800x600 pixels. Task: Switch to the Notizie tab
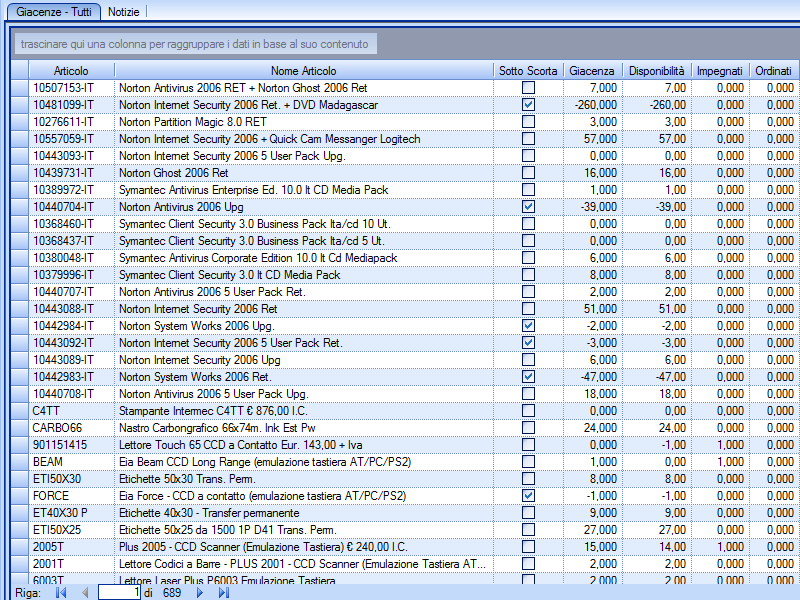pyautogui.click(x=123, y=12)
